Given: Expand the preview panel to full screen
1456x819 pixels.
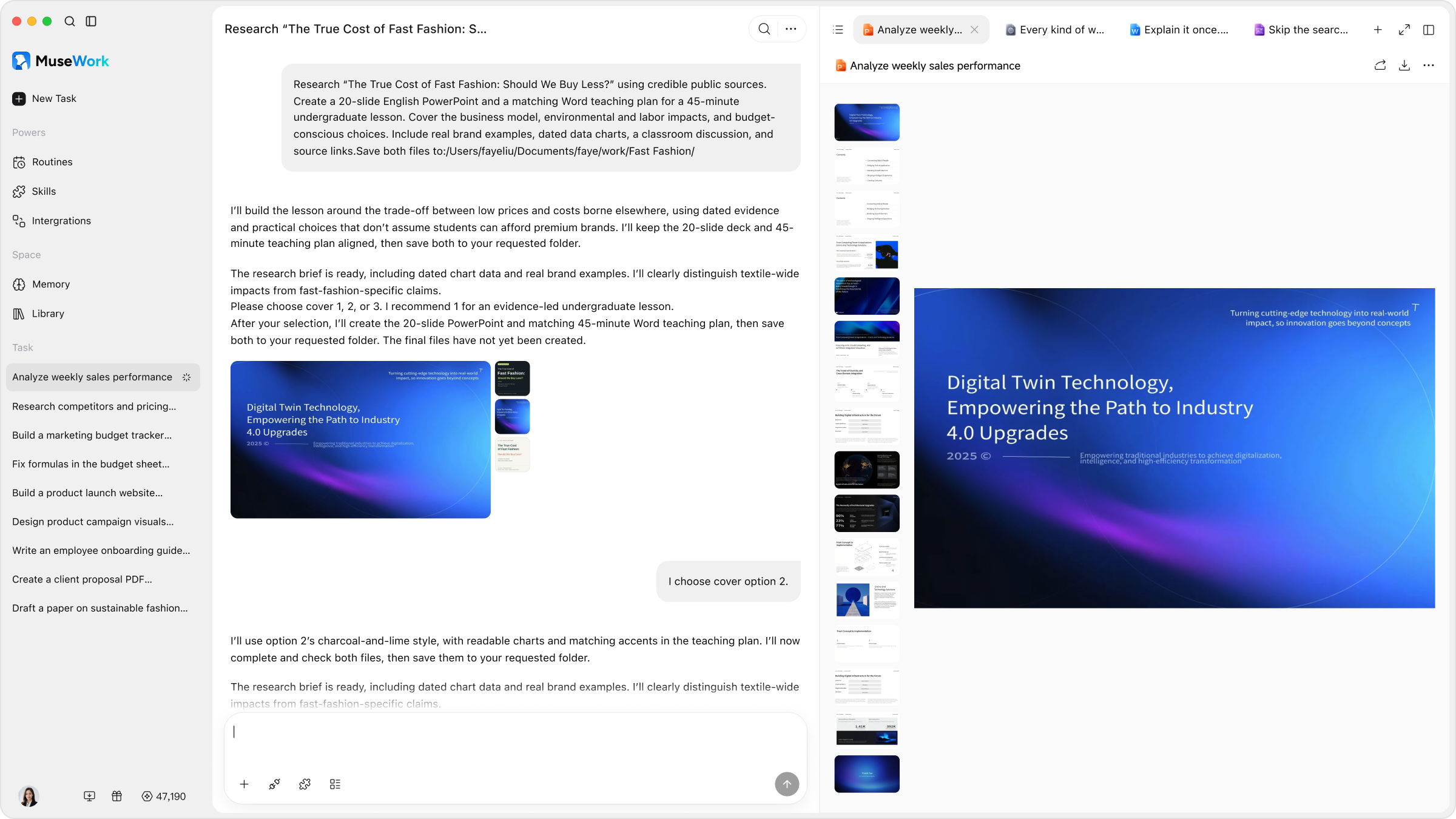Looking at the screenshot, I should 1404,30.
